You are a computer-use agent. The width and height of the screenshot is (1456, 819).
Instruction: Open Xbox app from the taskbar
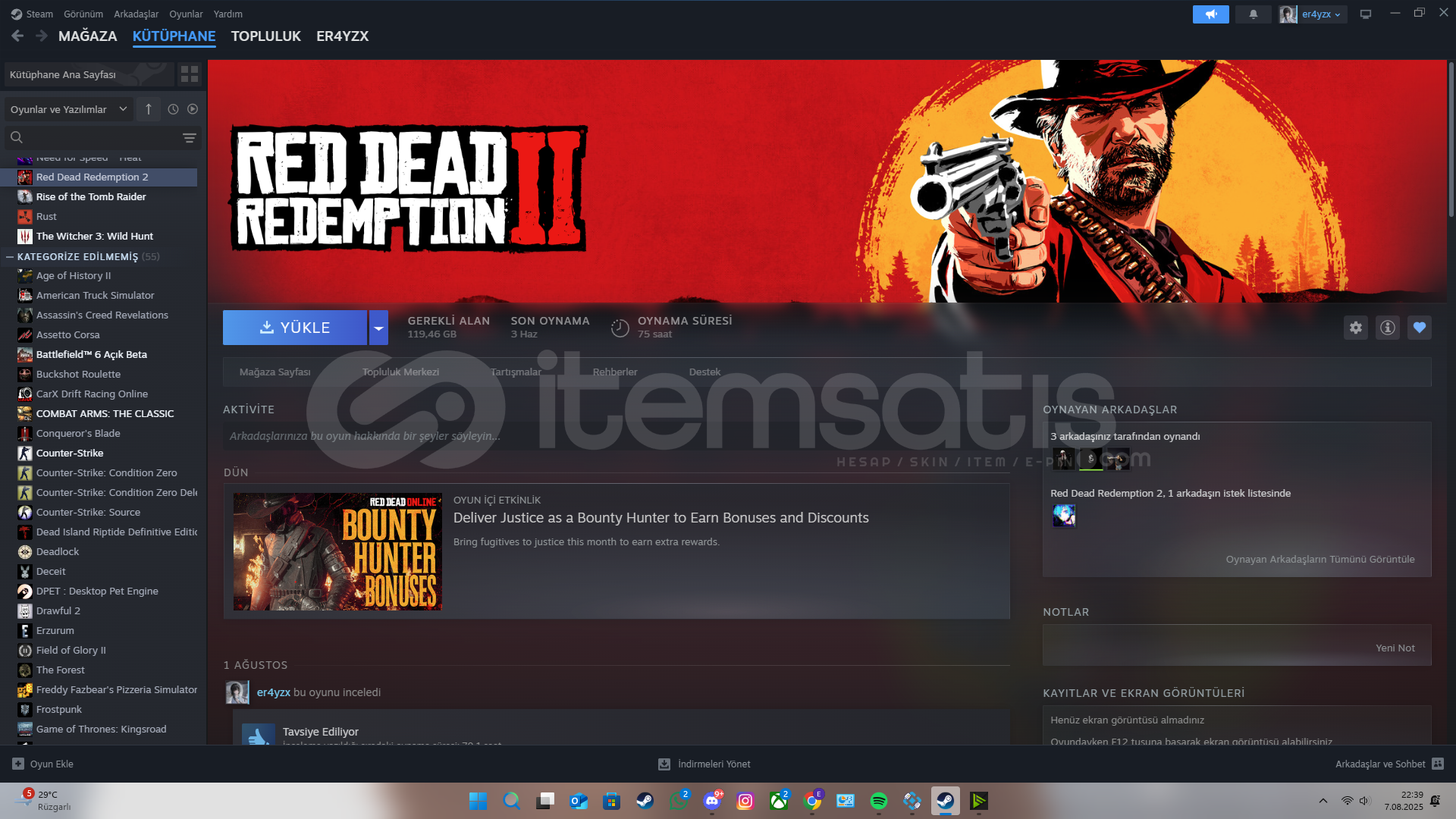(779, 801)
